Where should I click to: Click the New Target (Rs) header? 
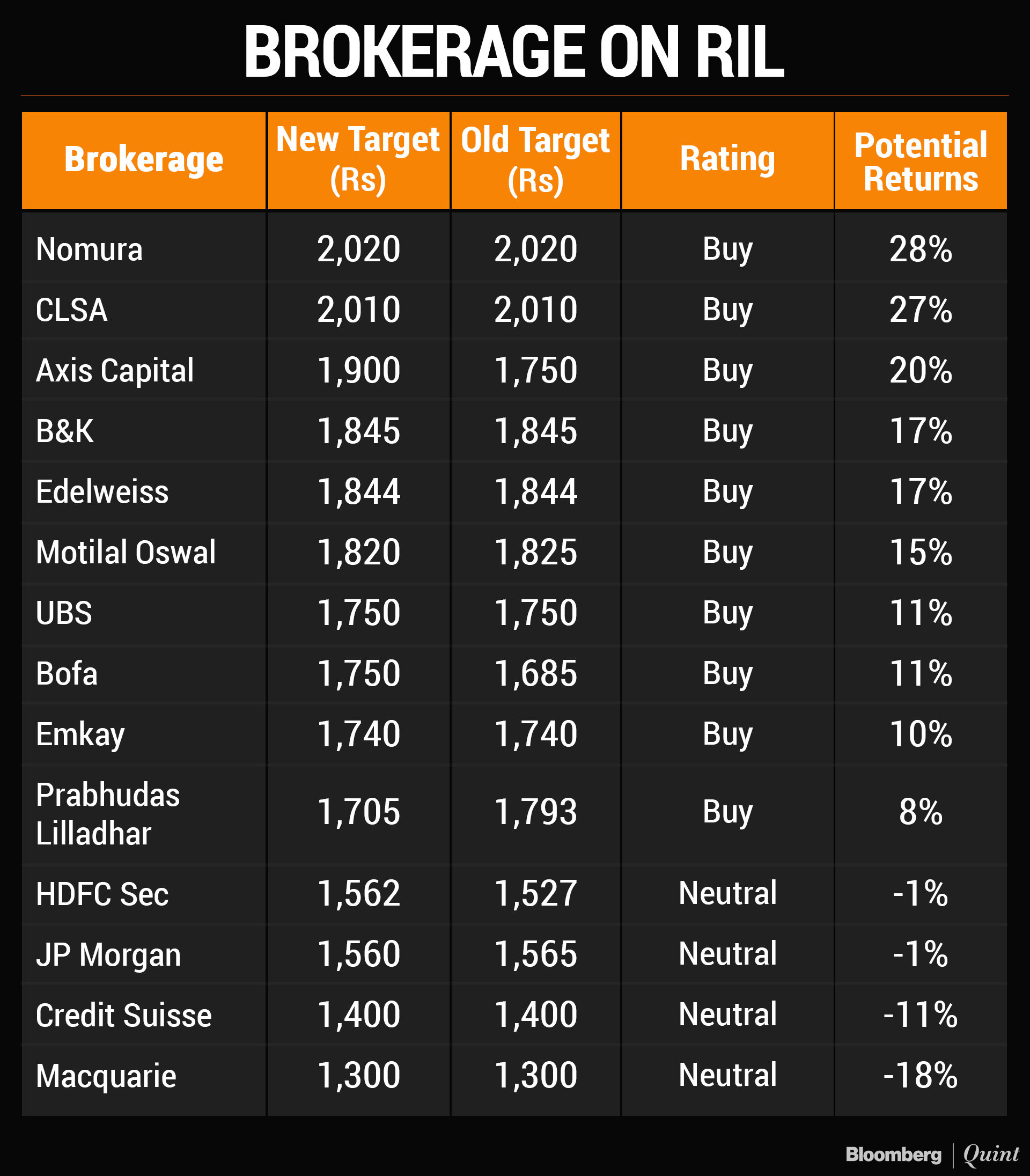coord(358,160)
